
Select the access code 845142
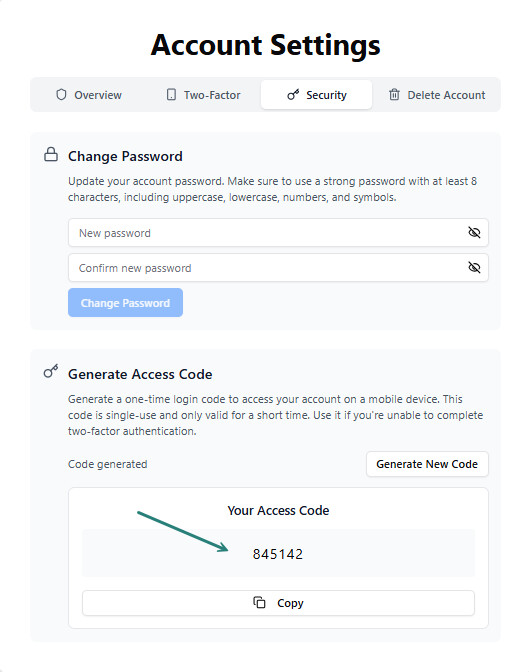tap(278, 554)
